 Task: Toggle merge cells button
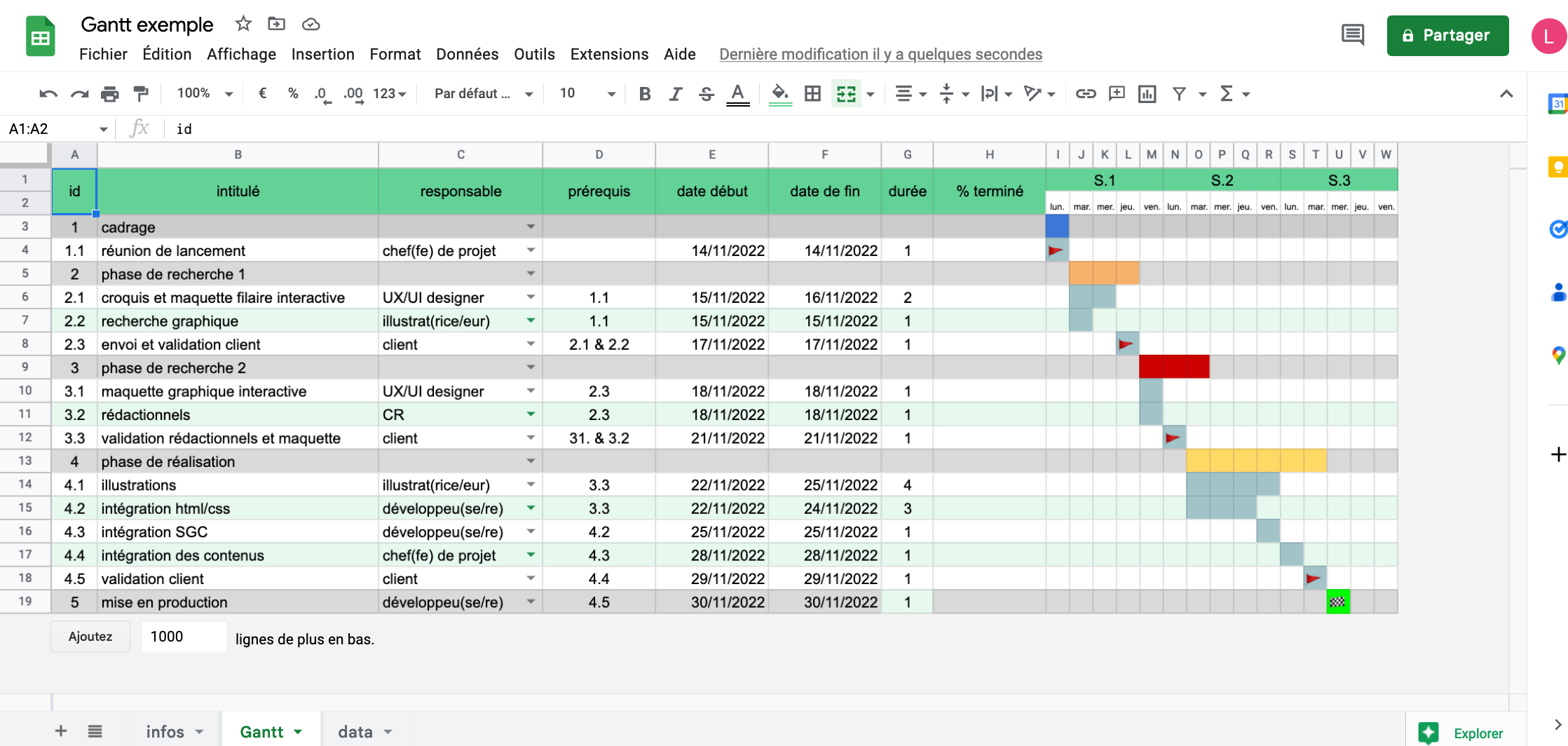(846, 94)
